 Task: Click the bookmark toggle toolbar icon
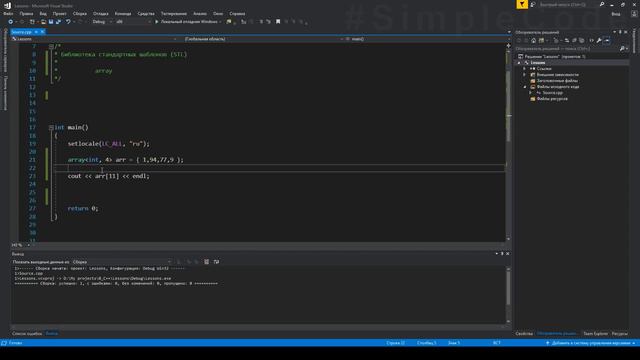tap(278, 22)
